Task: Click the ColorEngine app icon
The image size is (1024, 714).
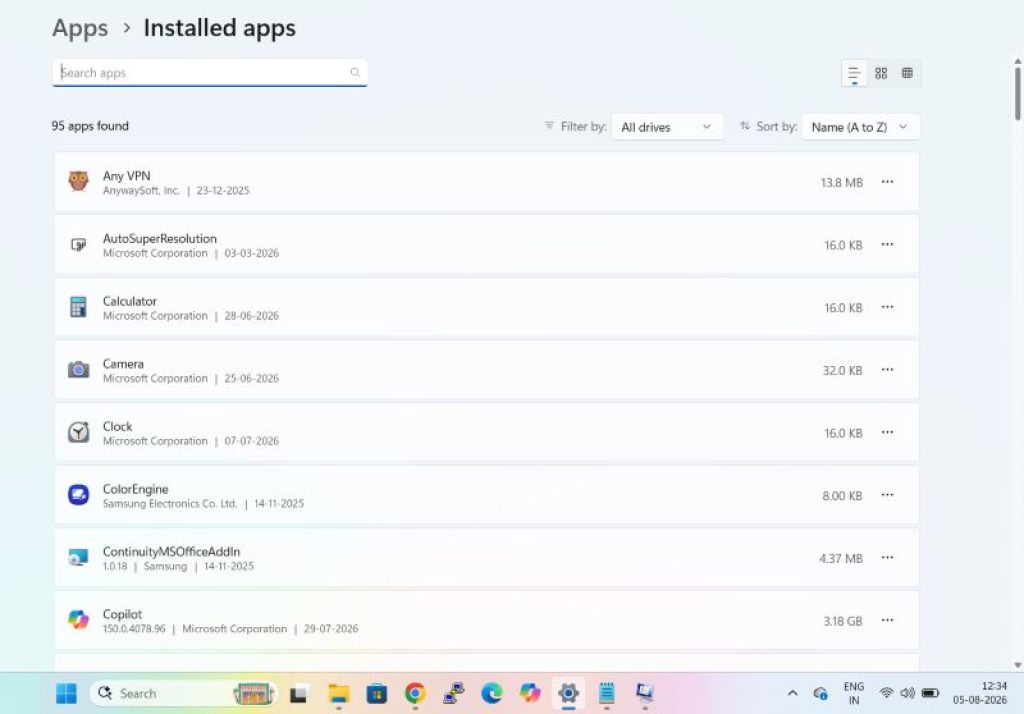Action: [x=78, y=495]
